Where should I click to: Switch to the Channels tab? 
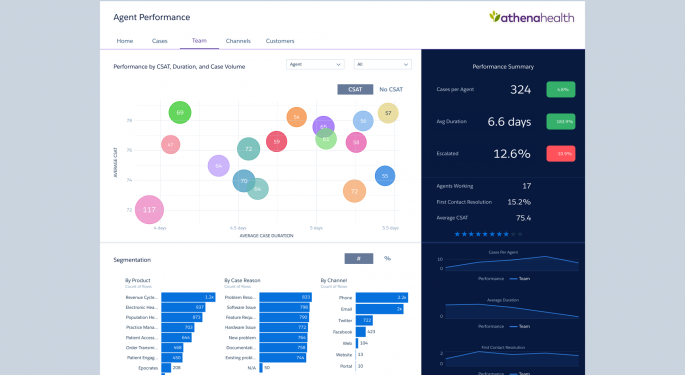(238, 41)
